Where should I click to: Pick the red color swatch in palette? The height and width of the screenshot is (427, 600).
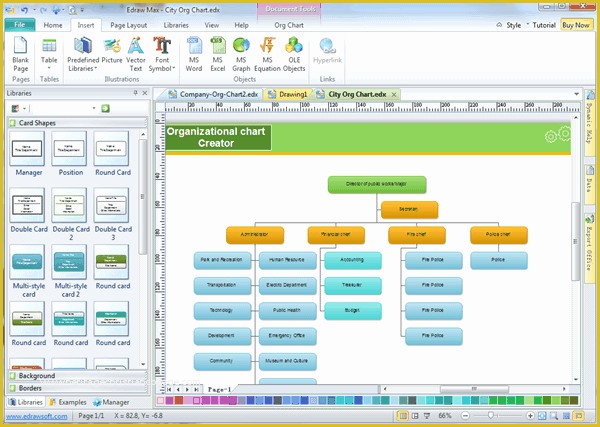coord(179,401)
